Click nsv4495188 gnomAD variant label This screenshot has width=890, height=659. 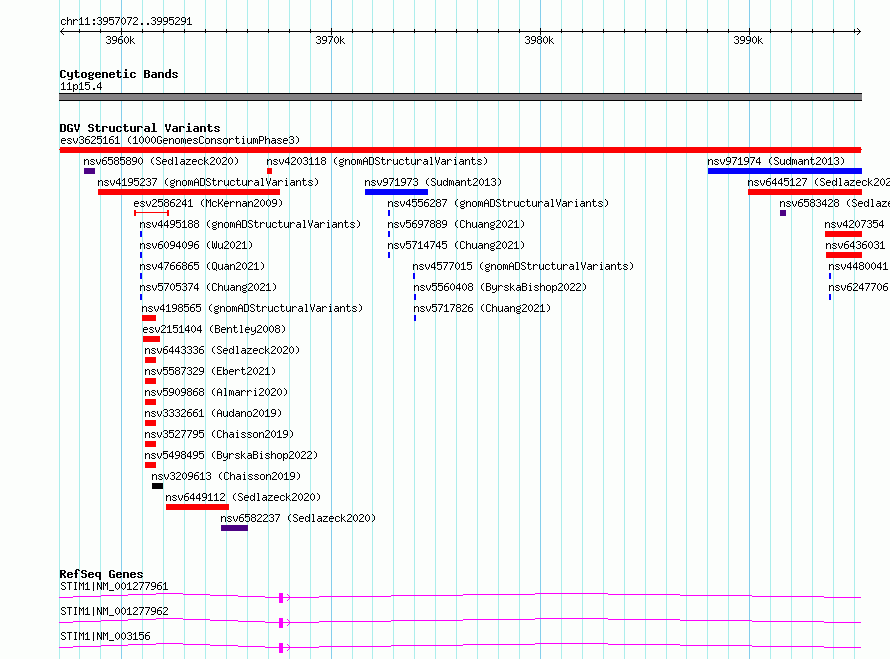tap(250, 224)
